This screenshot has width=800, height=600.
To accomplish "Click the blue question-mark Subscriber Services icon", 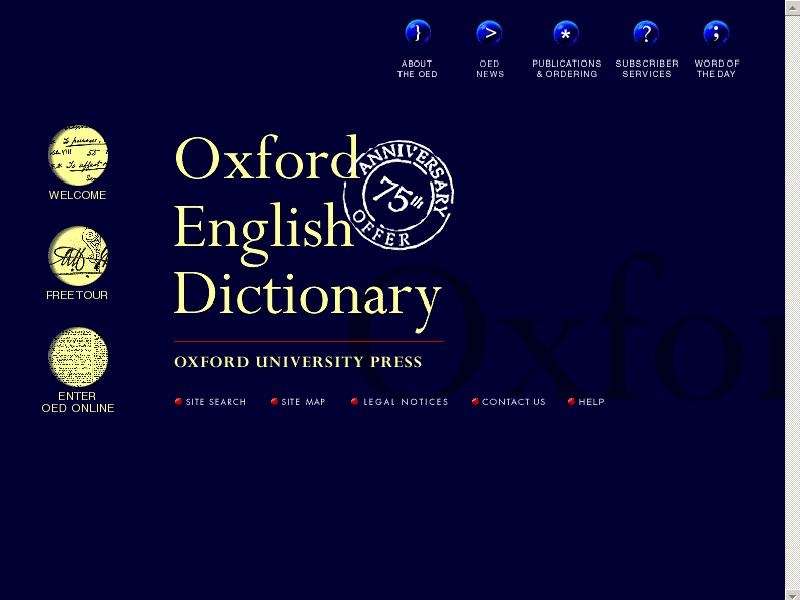I will click(646, 33).
